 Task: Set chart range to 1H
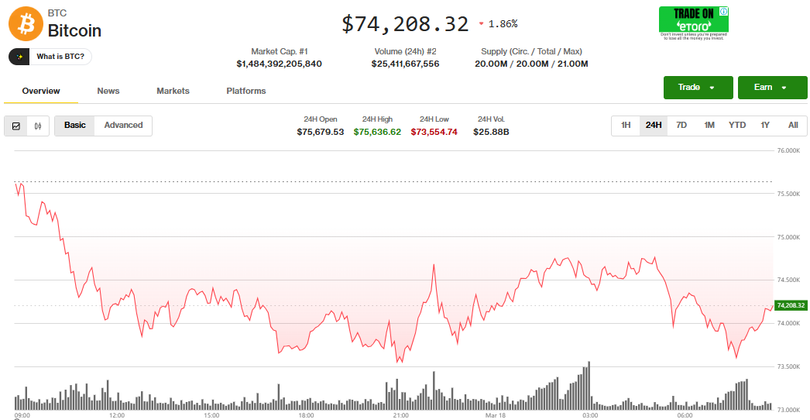click(625, 126)
